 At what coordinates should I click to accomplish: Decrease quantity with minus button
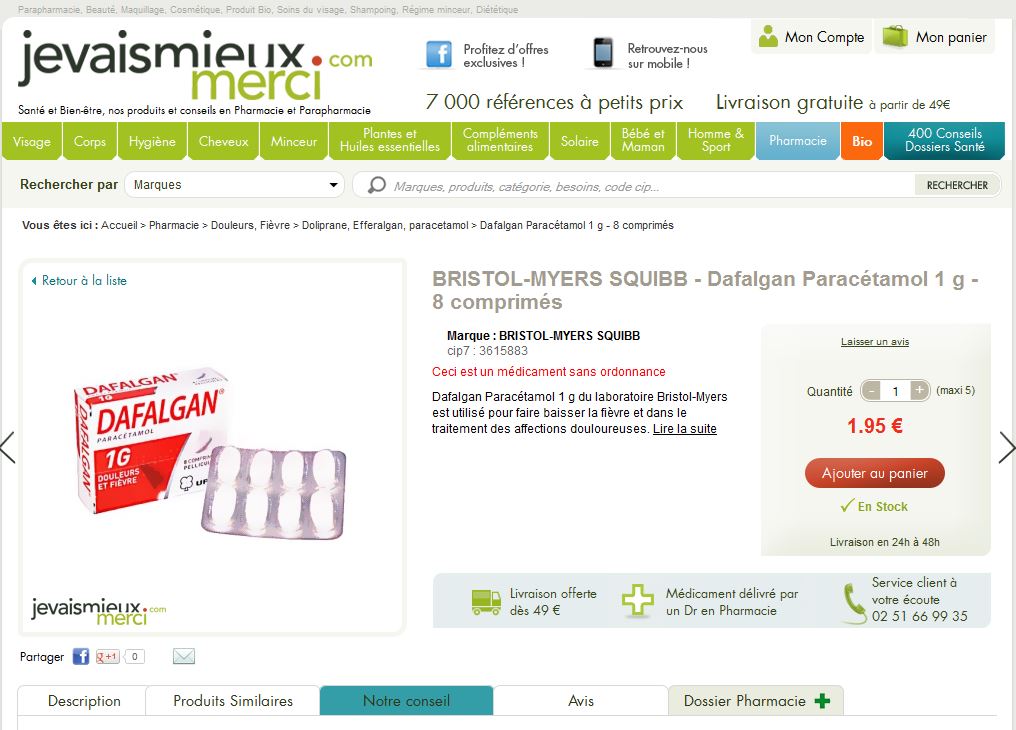(x=872, y=391)
